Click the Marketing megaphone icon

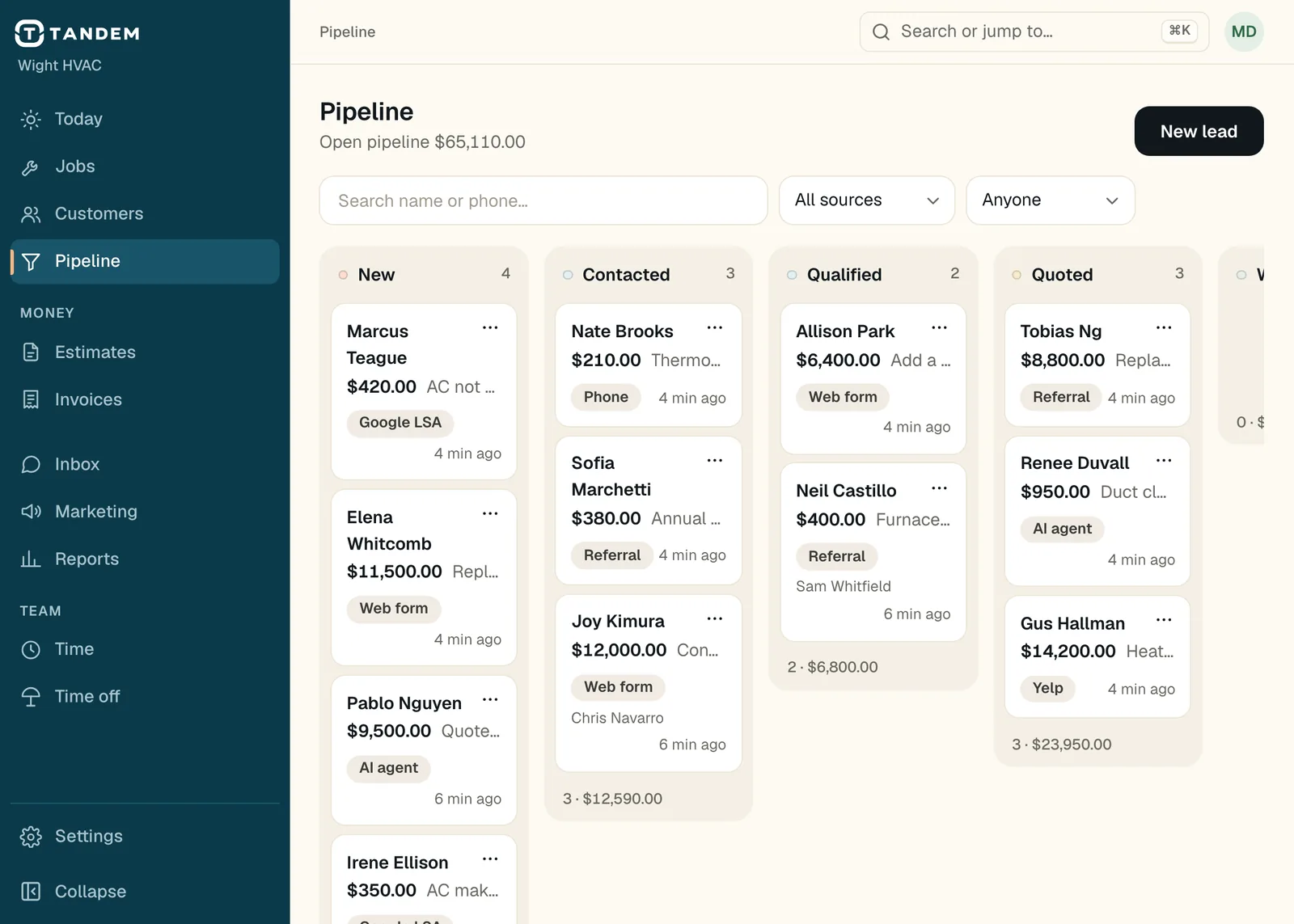(31, 512)
